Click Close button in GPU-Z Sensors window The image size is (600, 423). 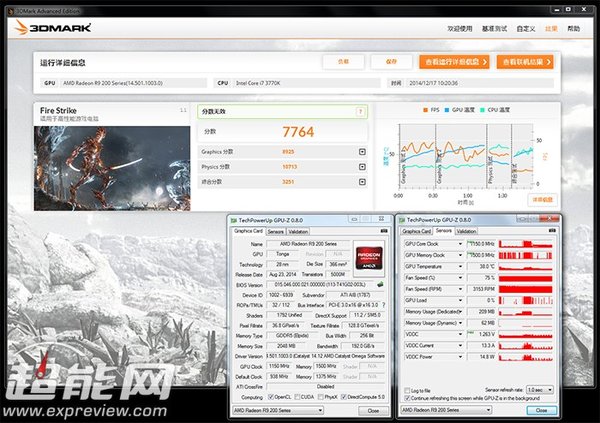pyautogui.click(x=541, y=410)
